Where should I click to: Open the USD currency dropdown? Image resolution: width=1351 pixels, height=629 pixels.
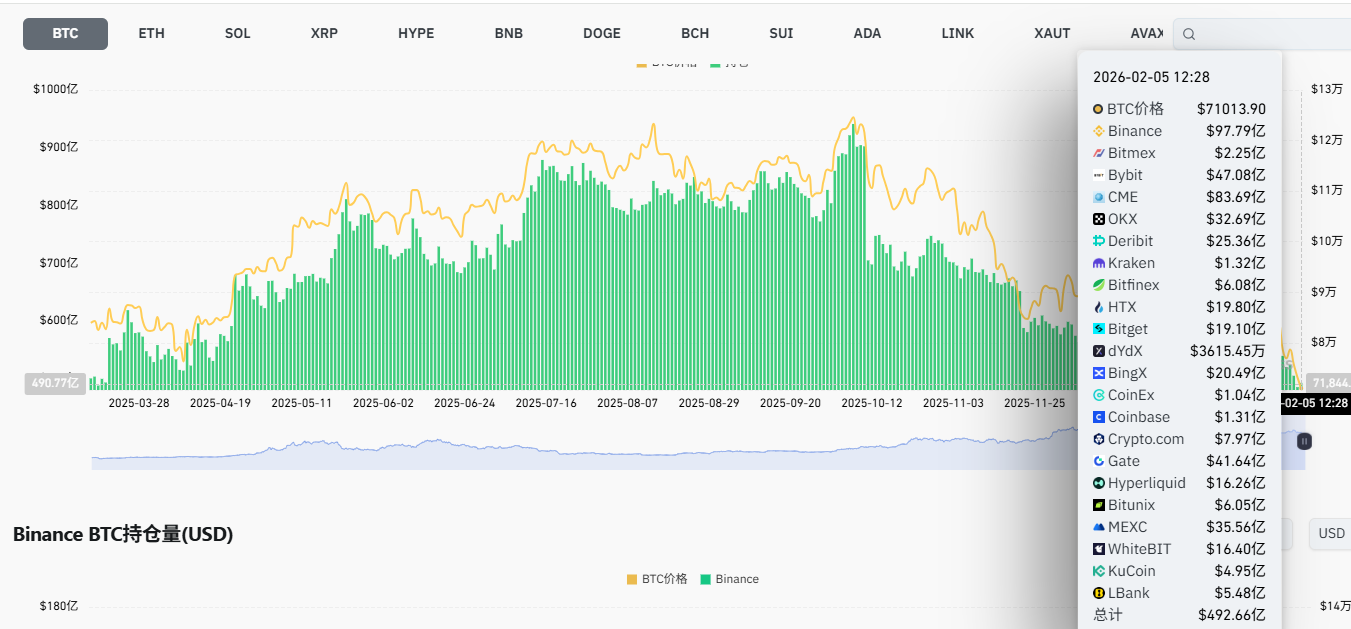1330,533
